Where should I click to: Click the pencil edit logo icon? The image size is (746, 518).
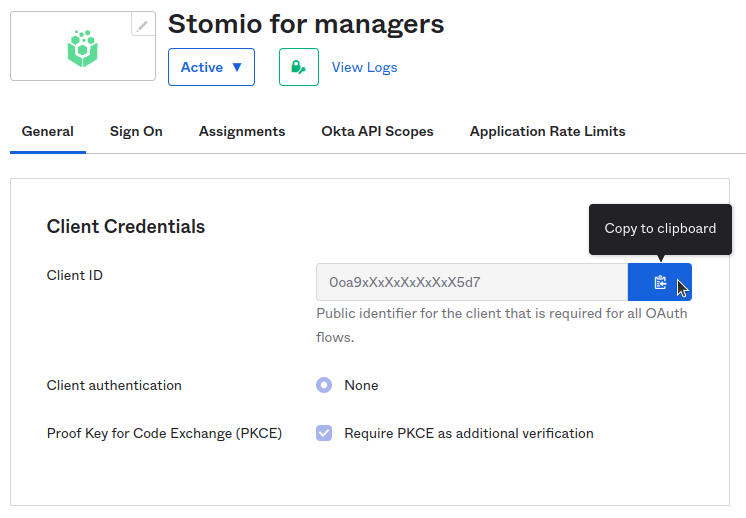143,25
